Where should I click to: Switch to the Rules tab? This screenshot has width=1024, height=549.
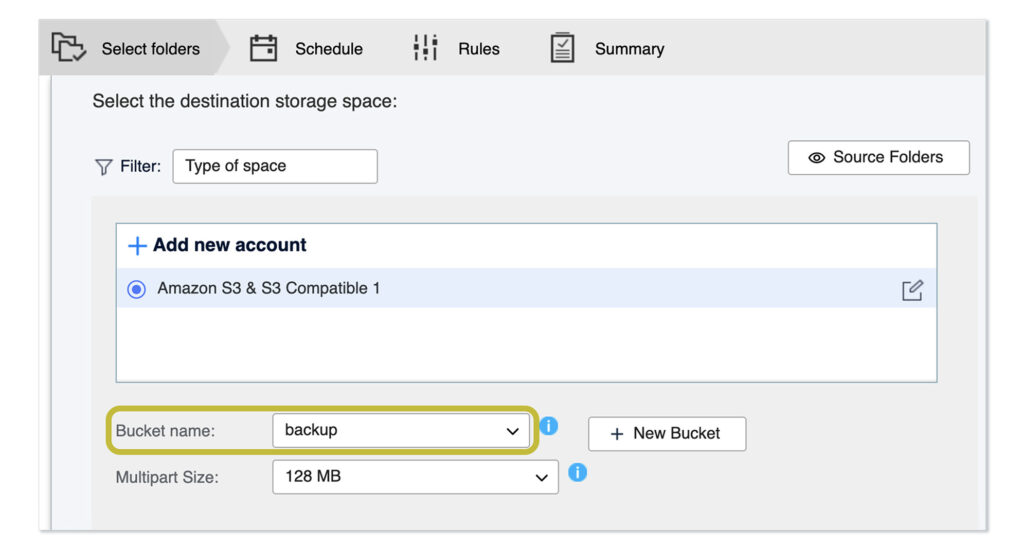click(x=478, y=48)
